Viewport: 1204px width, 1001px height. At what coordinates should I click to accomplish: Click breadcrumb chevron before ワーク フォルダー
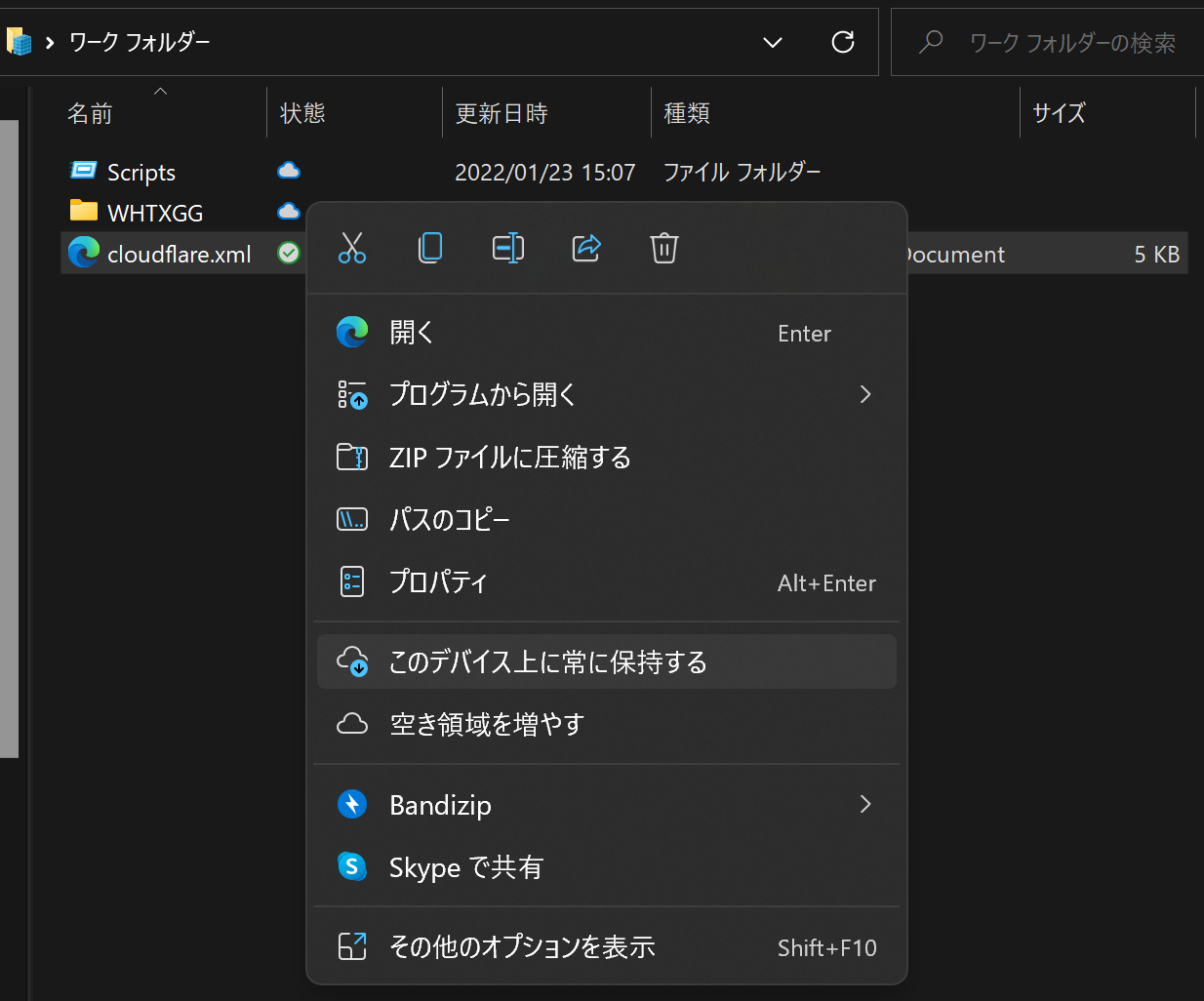50,42
